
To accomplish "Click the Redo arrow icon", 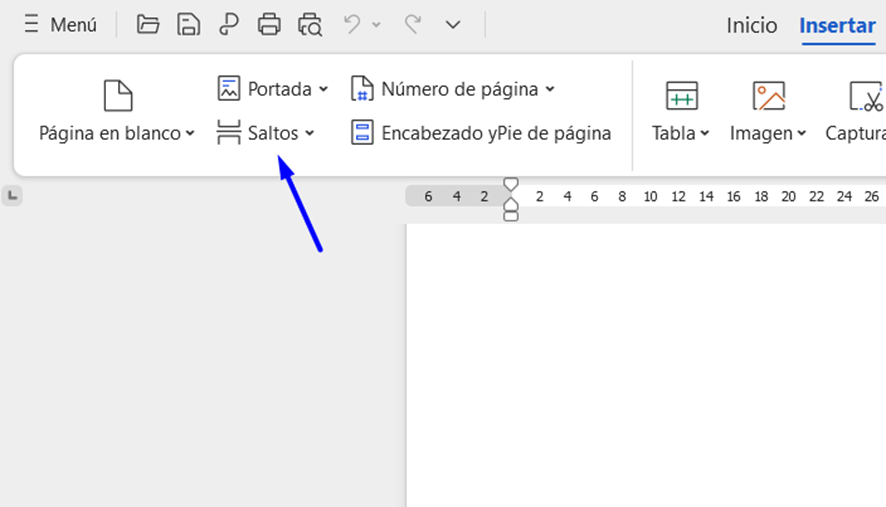I will [x=412, y=25].
